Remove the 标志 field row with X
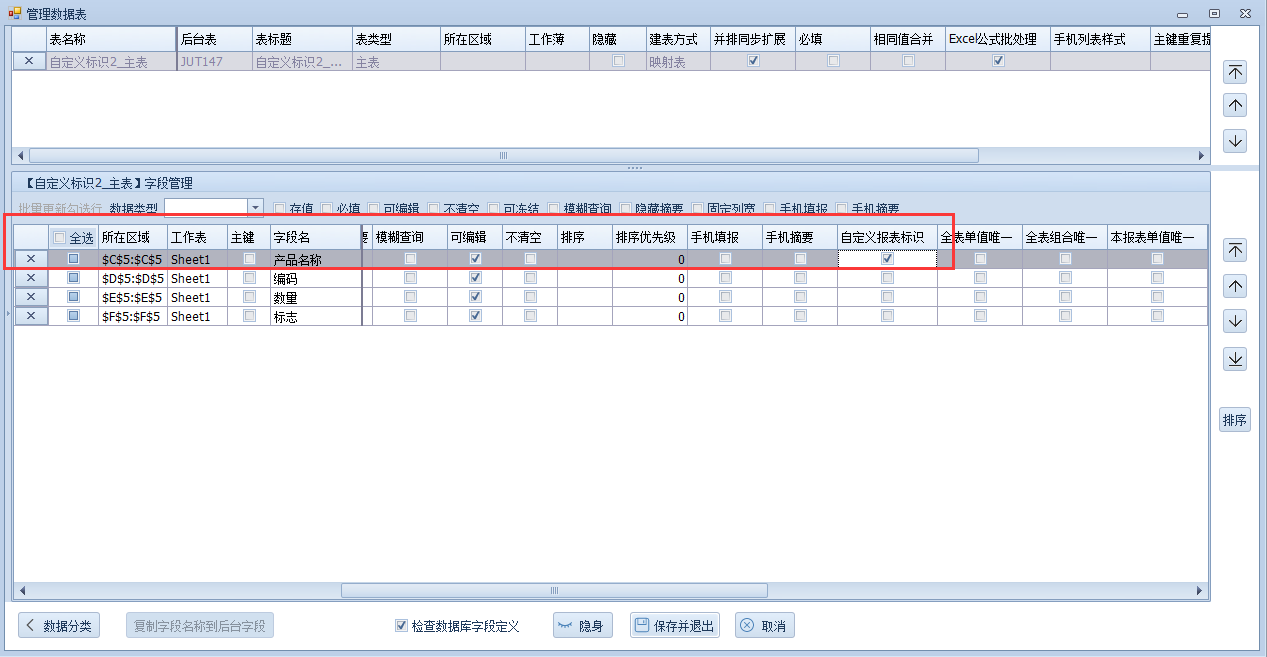Image resolution: width=1267 pixels, height=657 pixels. tap(31, 316)
